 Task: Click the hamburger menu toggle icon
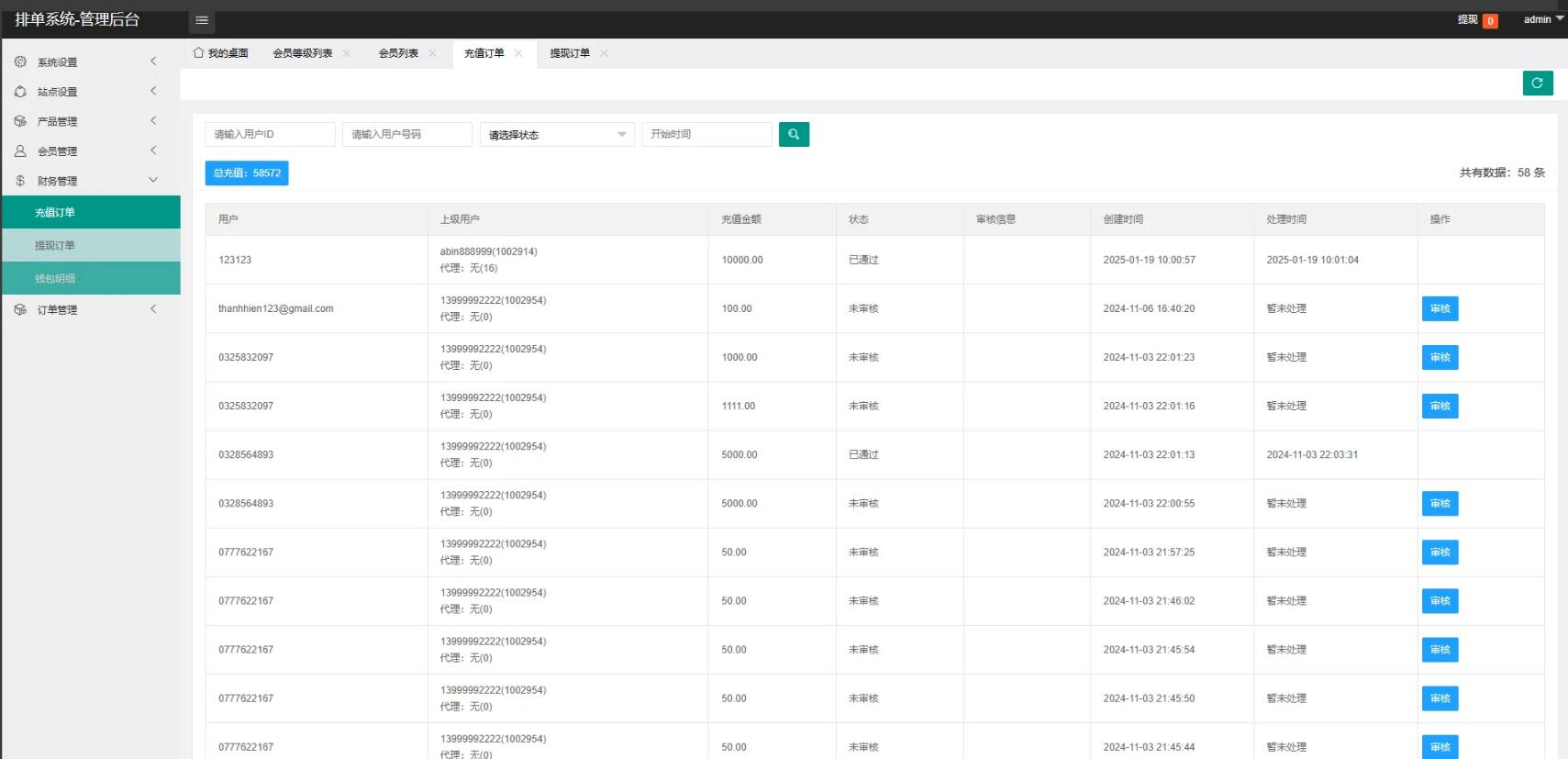[x=202, y=20]
